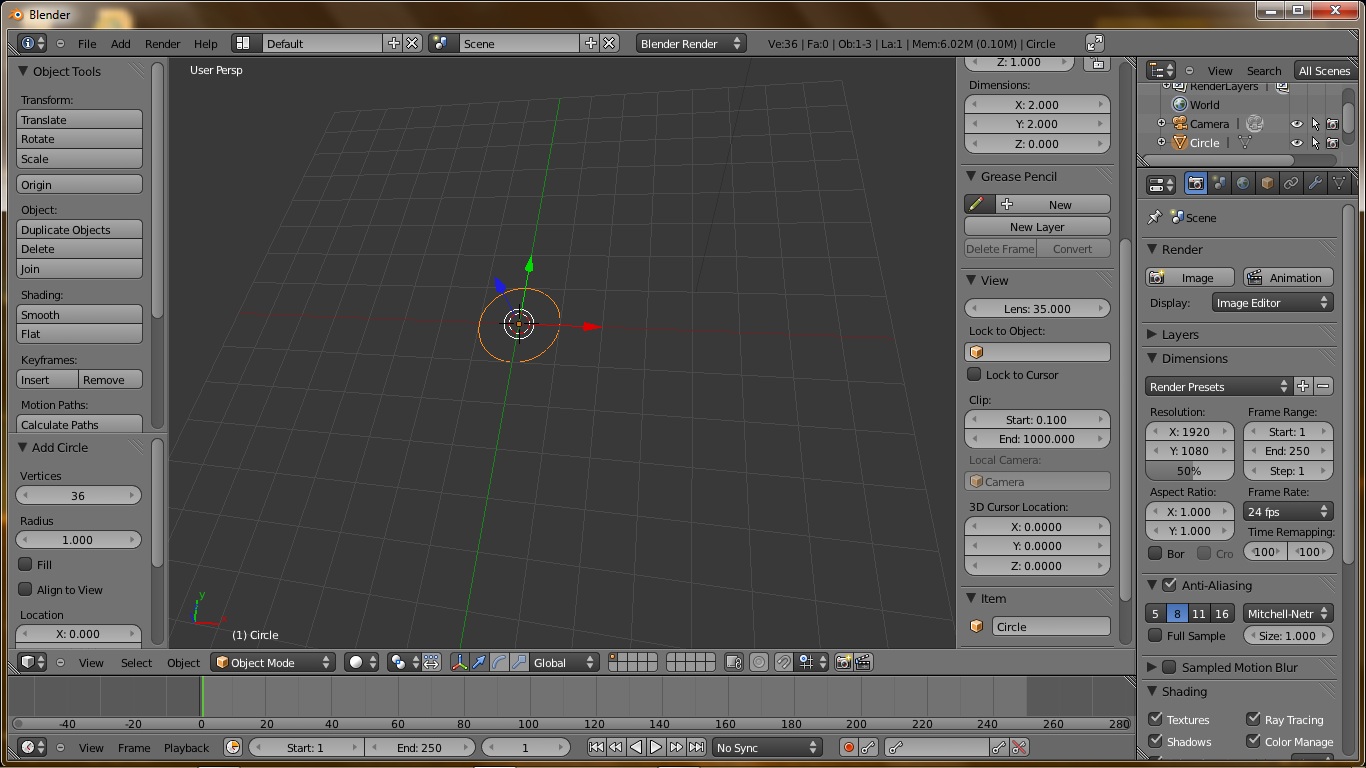Collapse the Grease Pencil panel
The height and width of the screenshot is (768, 1366).
click(970, 176)
